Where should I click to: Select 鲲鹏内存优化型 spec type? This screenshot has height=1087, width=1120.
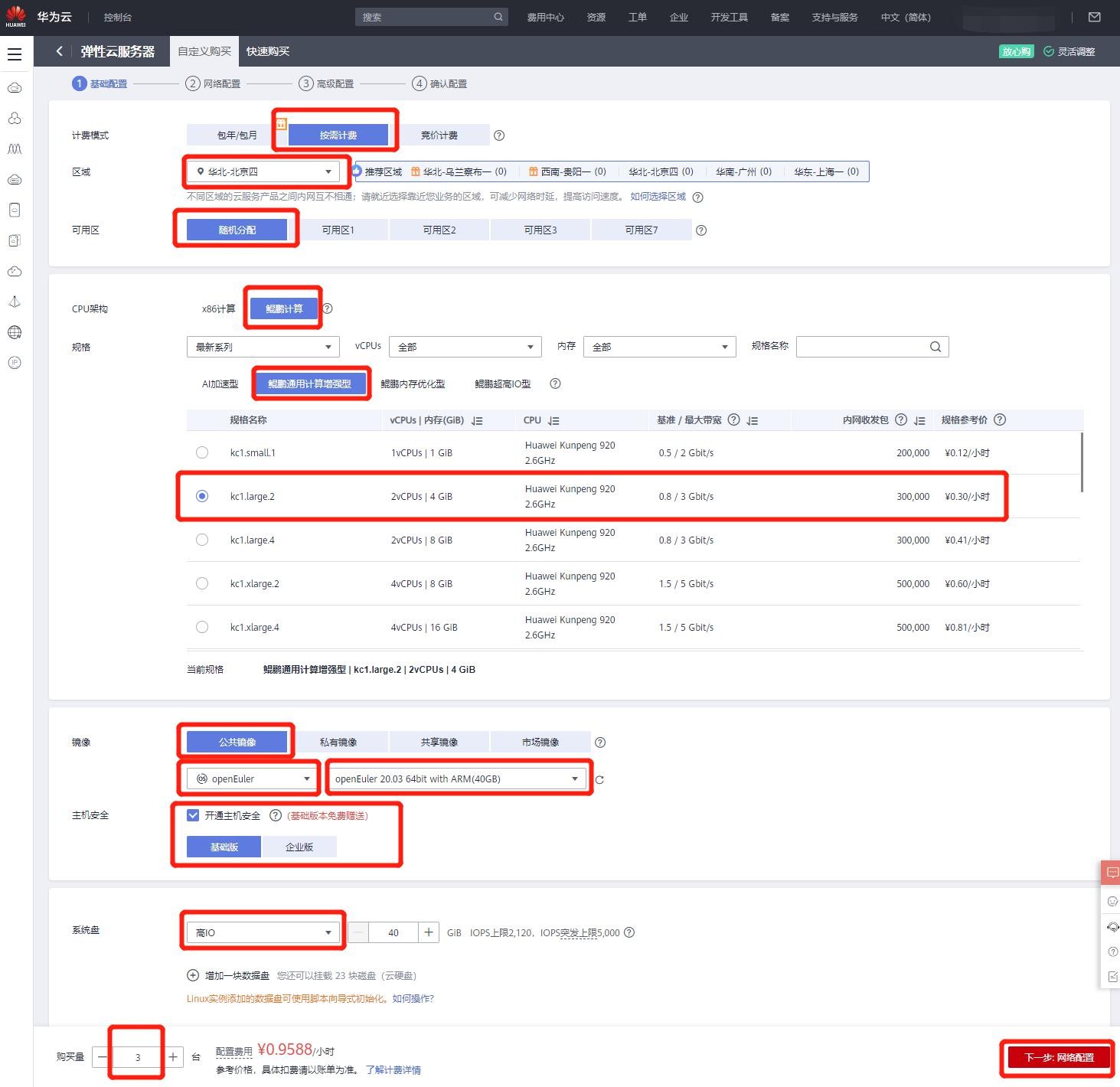pyautogui.click(x=413, y=384)
